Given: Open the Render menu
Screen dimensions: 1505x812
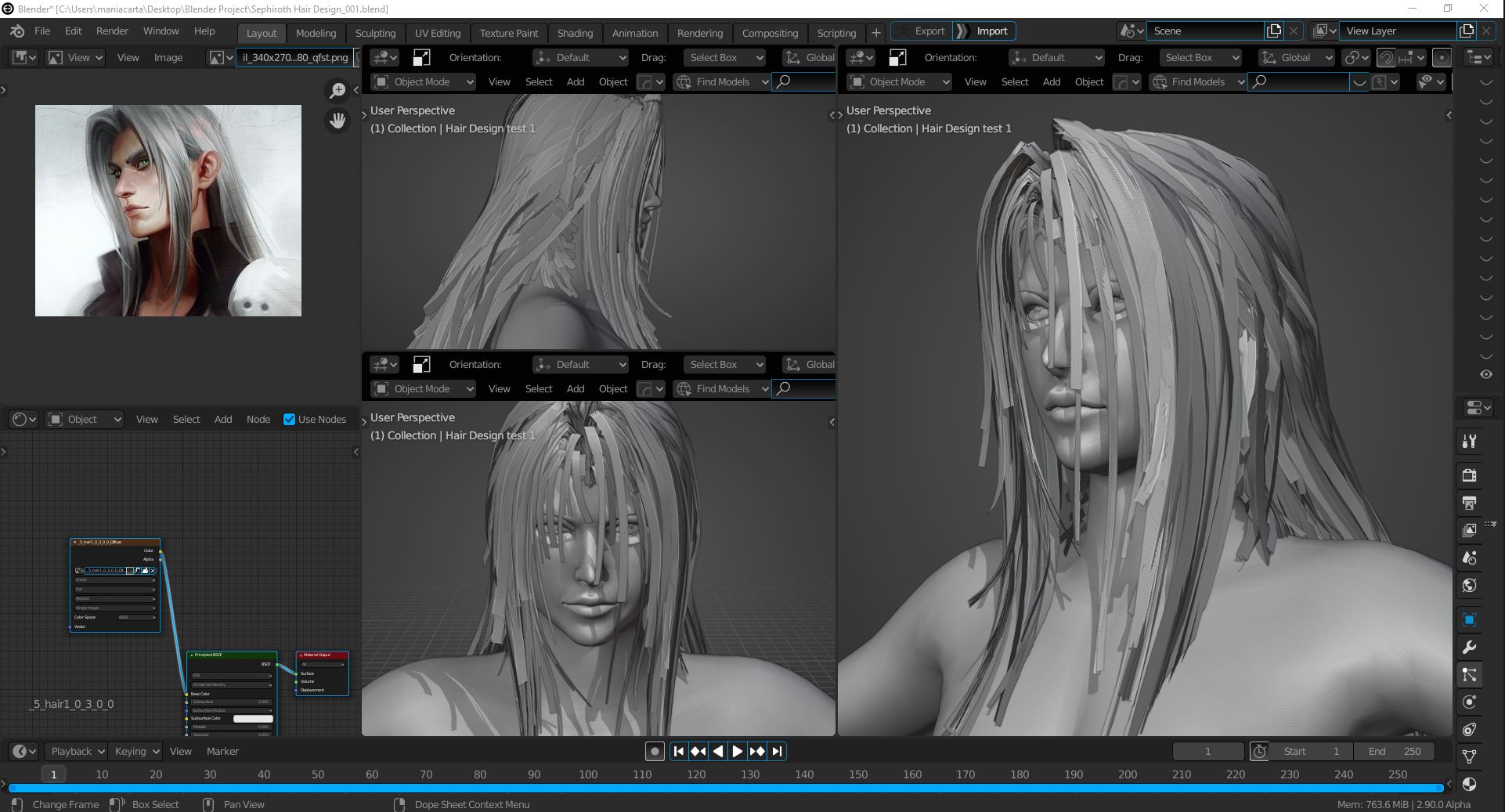Looking at the screenshot, I should [112, 31].
